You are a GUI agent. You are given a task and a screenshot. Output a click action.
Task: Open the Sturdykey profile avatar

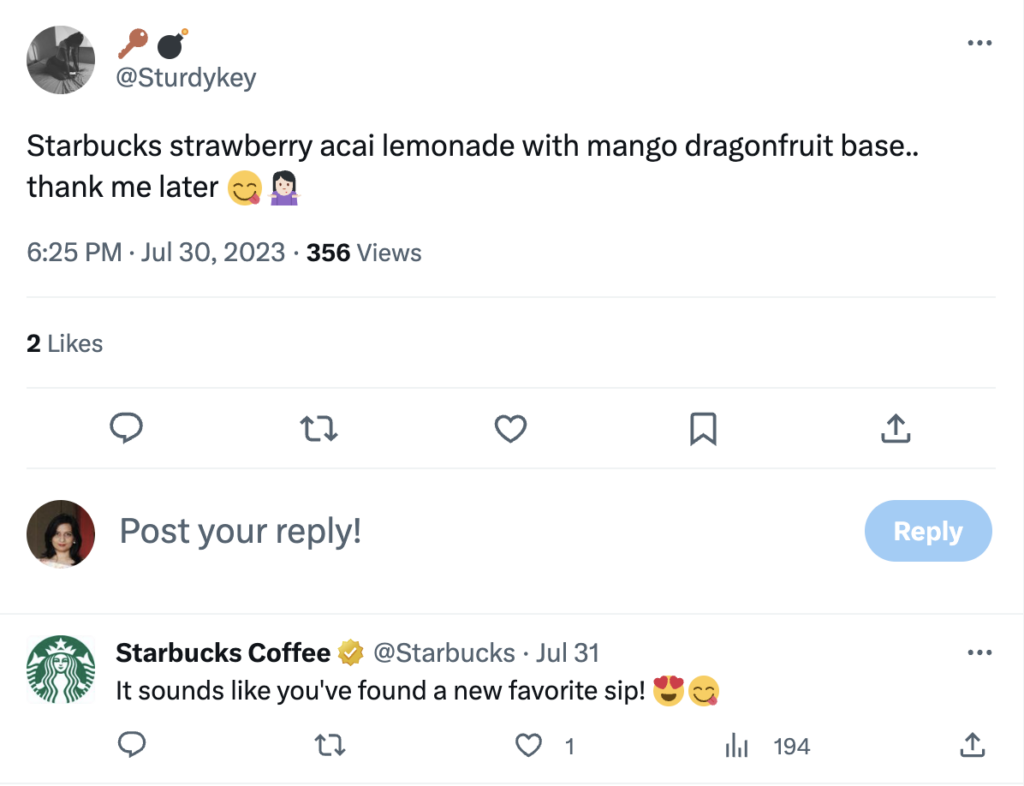61,60
